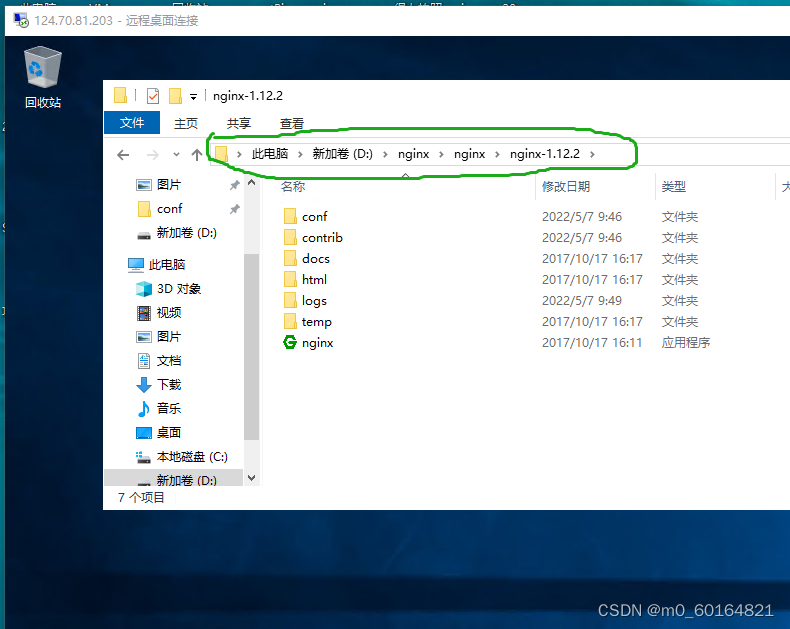
Task: Click the contrib folder name
Action: click(322, 237)
